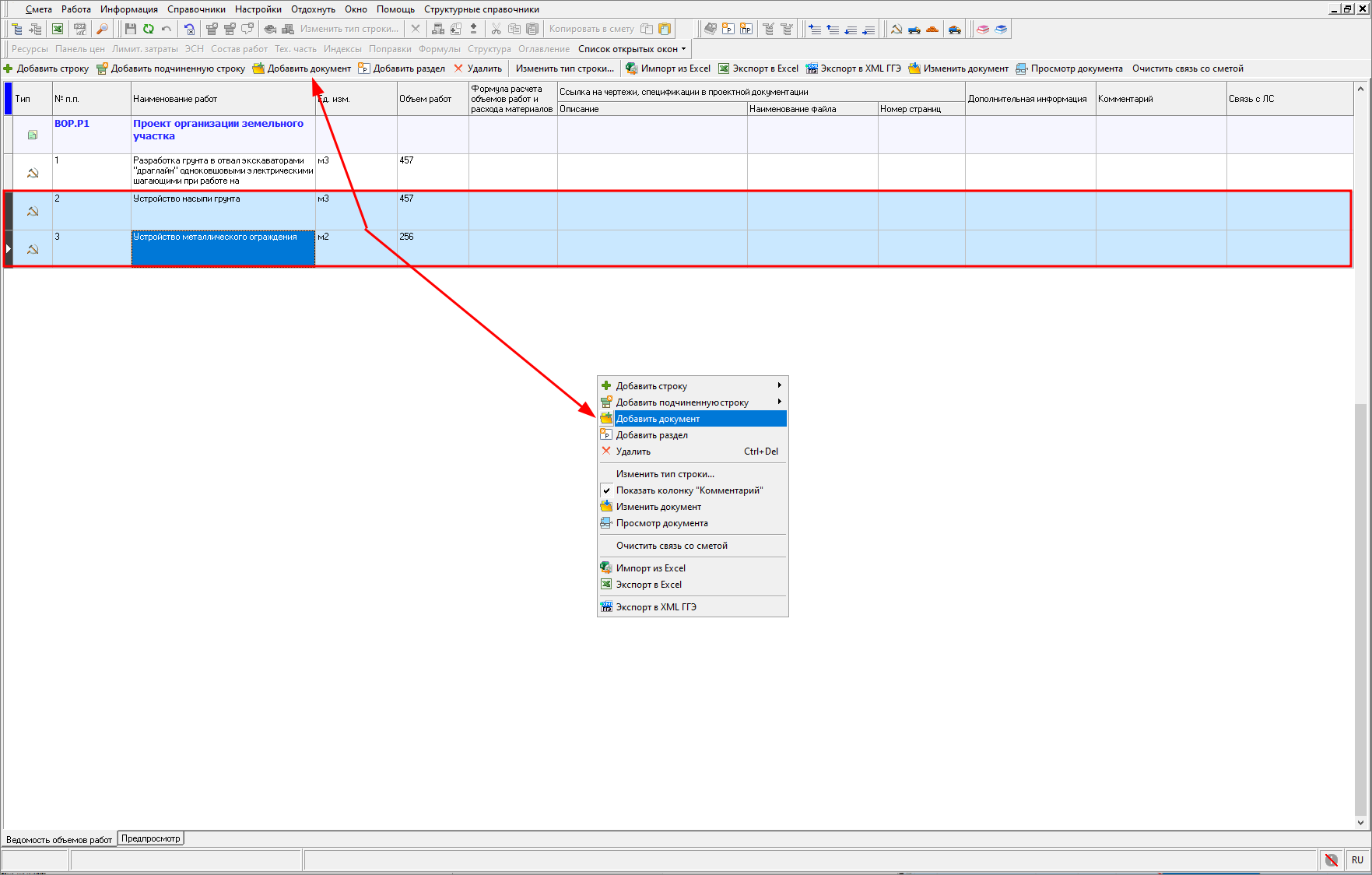Click the green refresh arrows icon
The width and height of the screenshot is (1372, 875).
click(148, 29)
